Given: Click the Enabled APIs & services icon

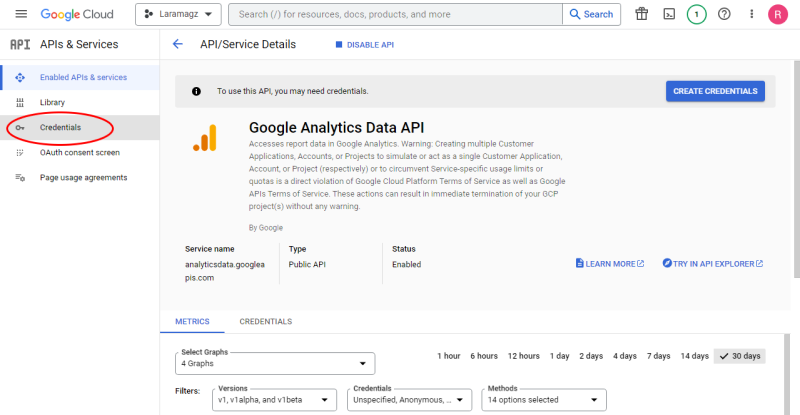Looking at the screenshot, I should click(20, 78).
